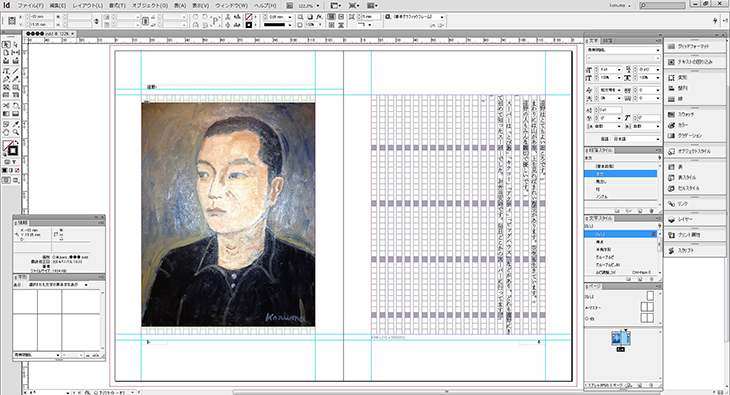Select the Pen tool
The width and height of the screenshot is (730, 395).
6,79
